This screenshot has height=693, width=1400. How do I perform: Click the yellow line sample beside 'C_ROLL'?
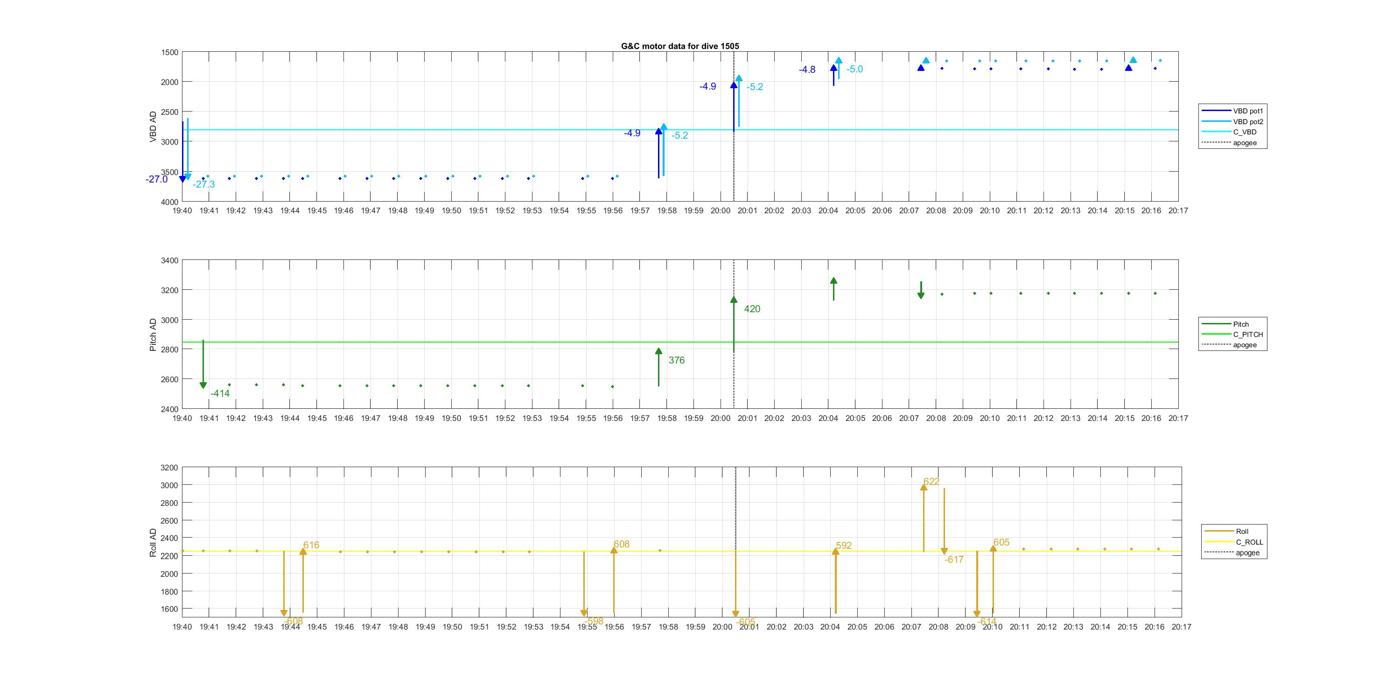point(1218,542)
